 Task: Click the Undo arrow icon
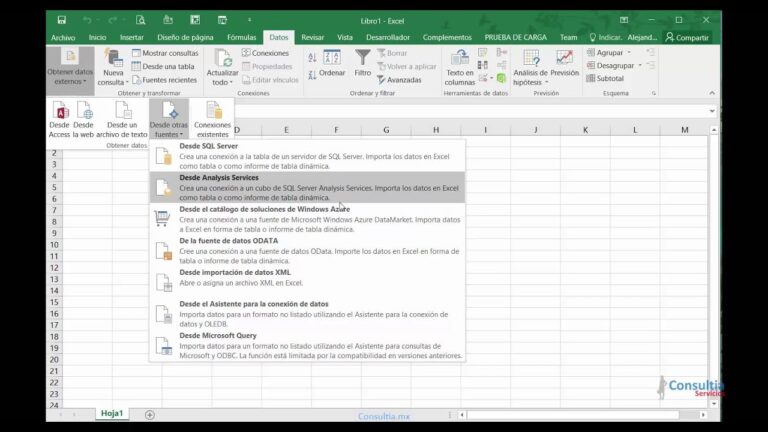[87, 20]
